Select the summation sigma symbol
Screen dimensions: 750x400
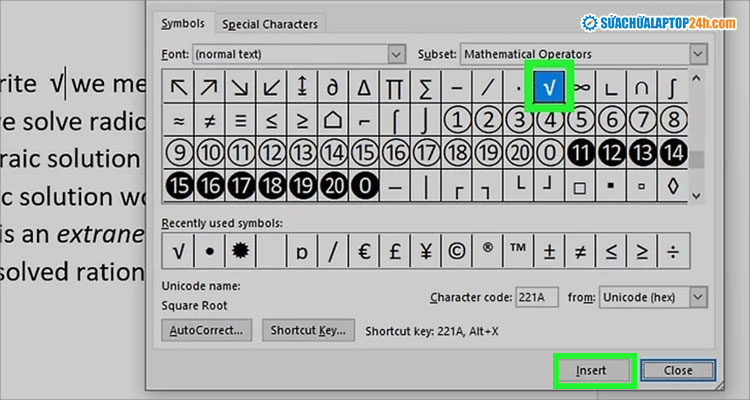425,87
